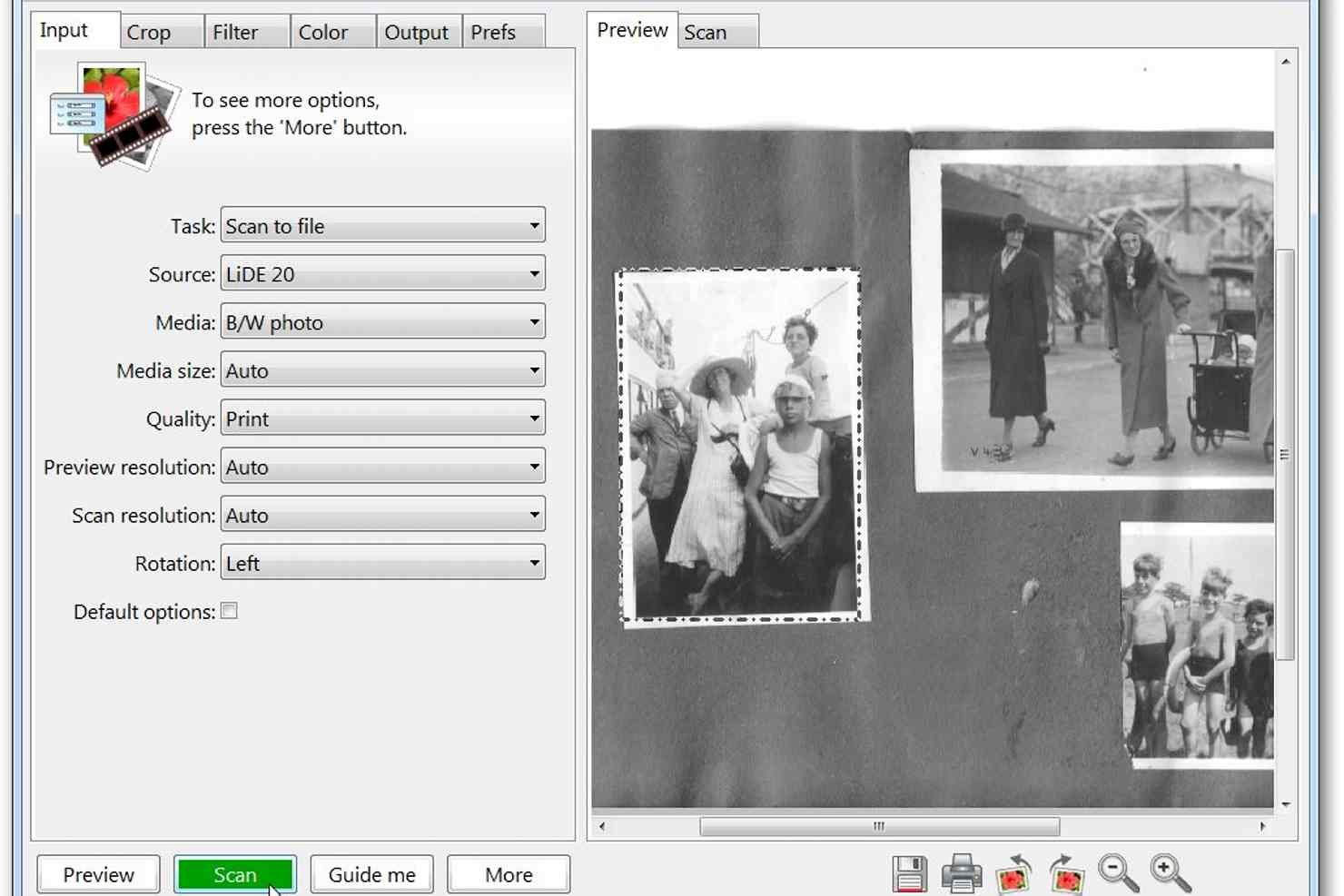The width and height of the screenshot is (1344, 896).
Task: Click the Guide me button
Action: (x=371, y=874)
